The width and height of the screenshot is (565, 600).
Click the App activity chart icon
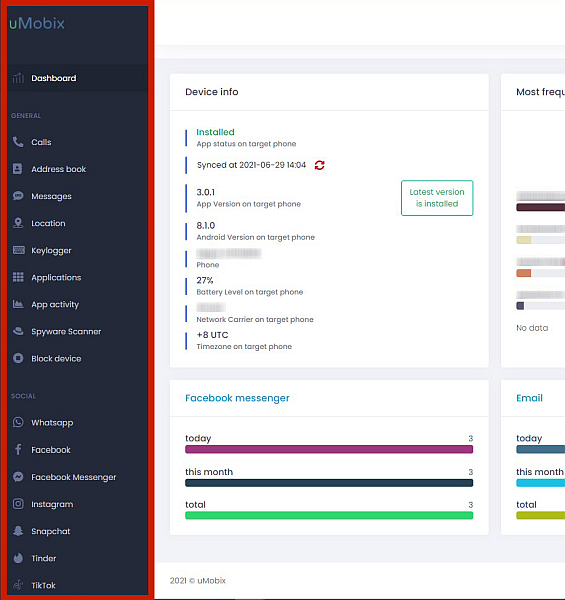coord(18,304)
